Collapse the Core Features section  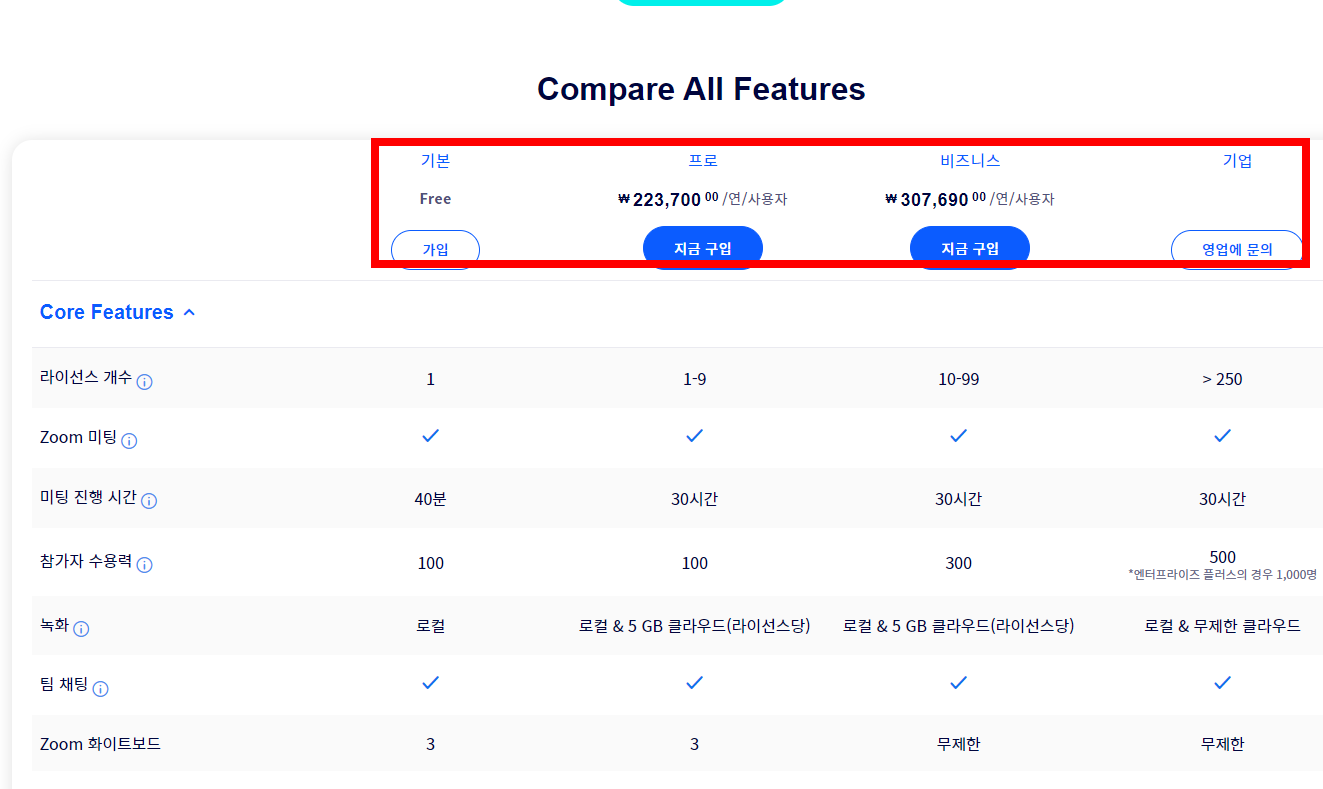click(x=117, y=312)
